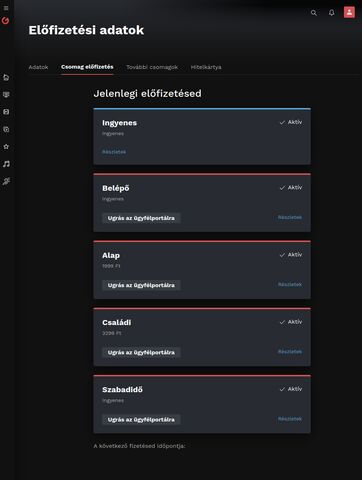Screen dimensions: 362x480
Task: Open search with the magnifier icon
Action: point(314,13)
